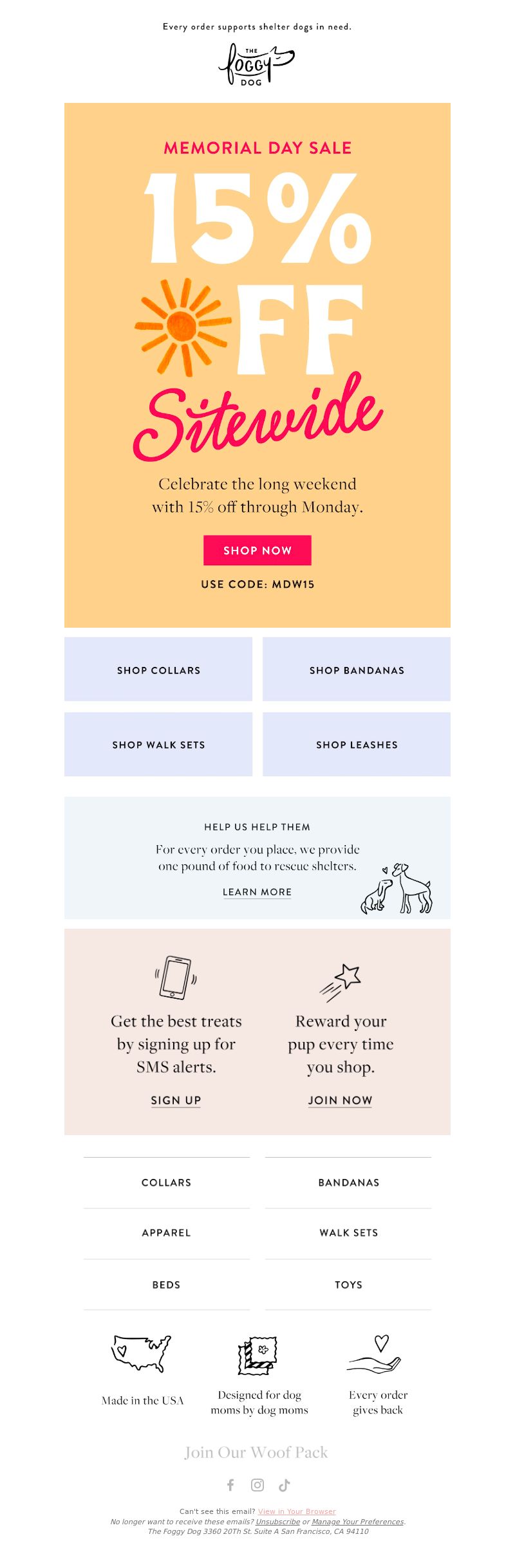Click the fabric swatch design icon
This screenshot has height=1568, width=515.
click(259, 1354)
